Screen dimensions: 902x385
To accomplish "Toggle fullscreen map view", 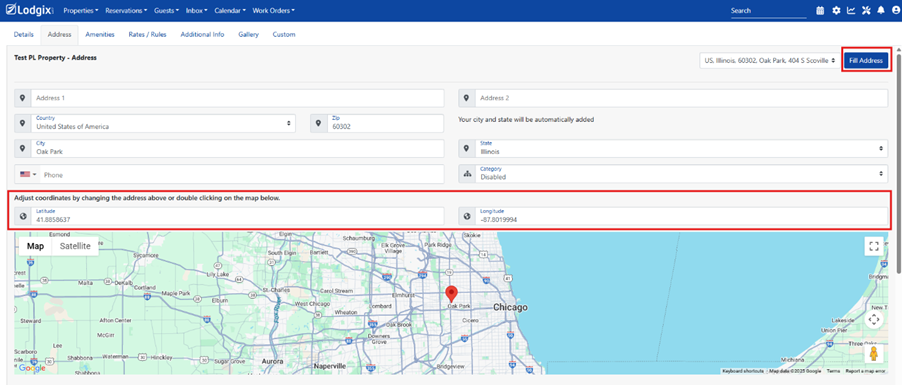I will 874,246.
